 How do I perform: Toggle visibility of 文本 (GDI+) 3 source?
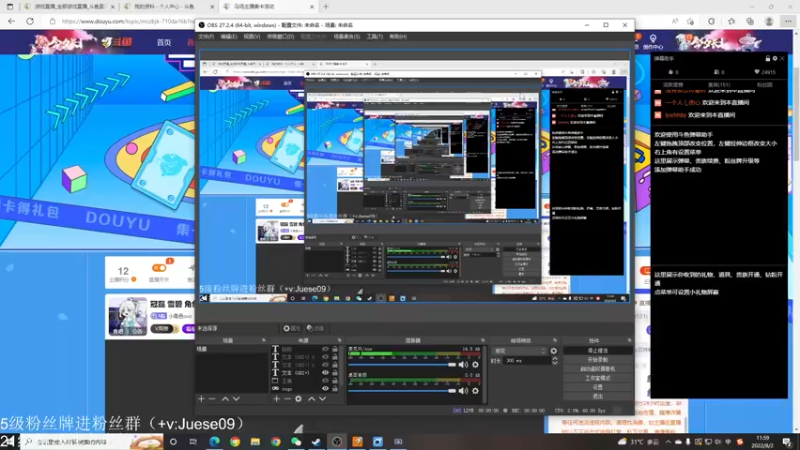[x=325, y=357]
